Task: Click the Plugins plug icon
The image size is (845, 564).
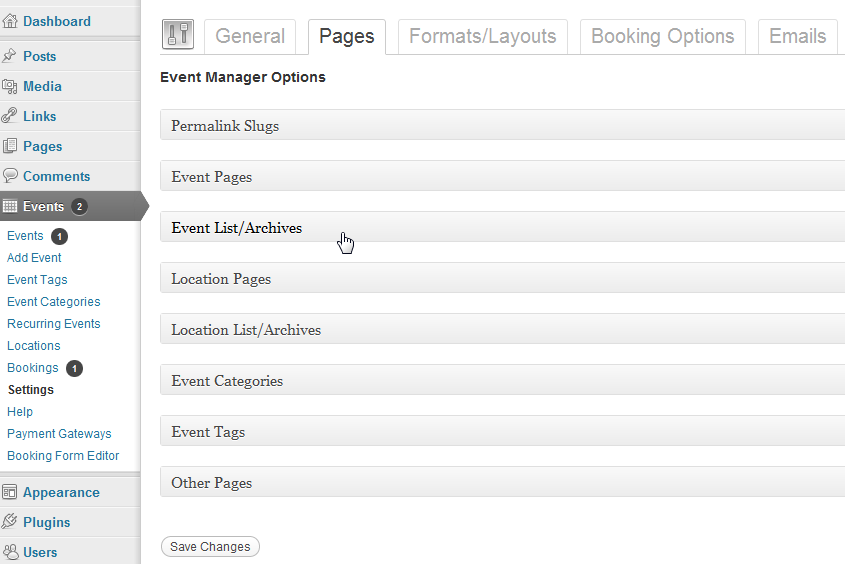Action: [10, 521]
